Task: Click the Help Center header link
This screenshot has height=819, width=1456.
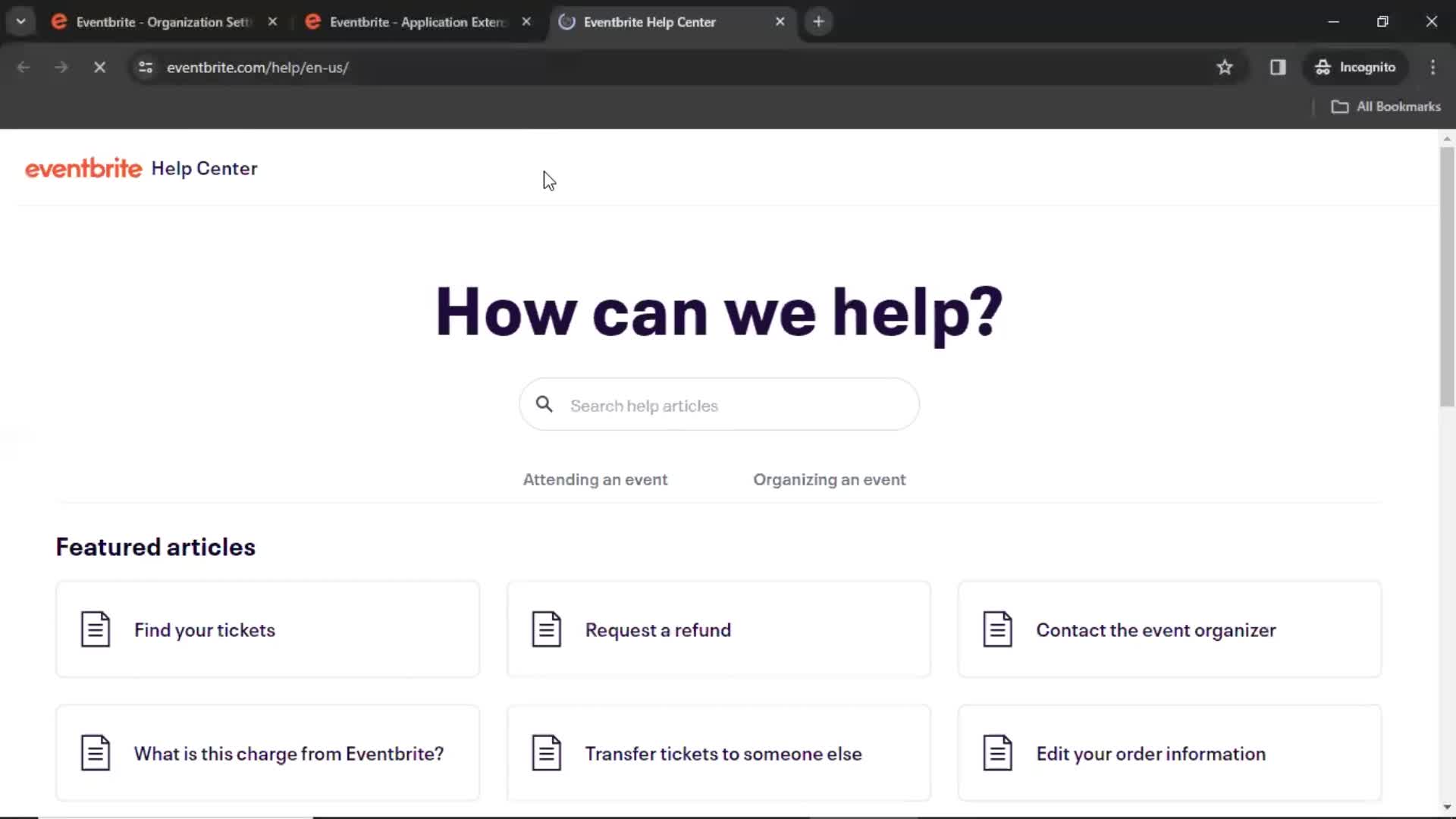Action: pyautogui.click(x=204, y=168)
